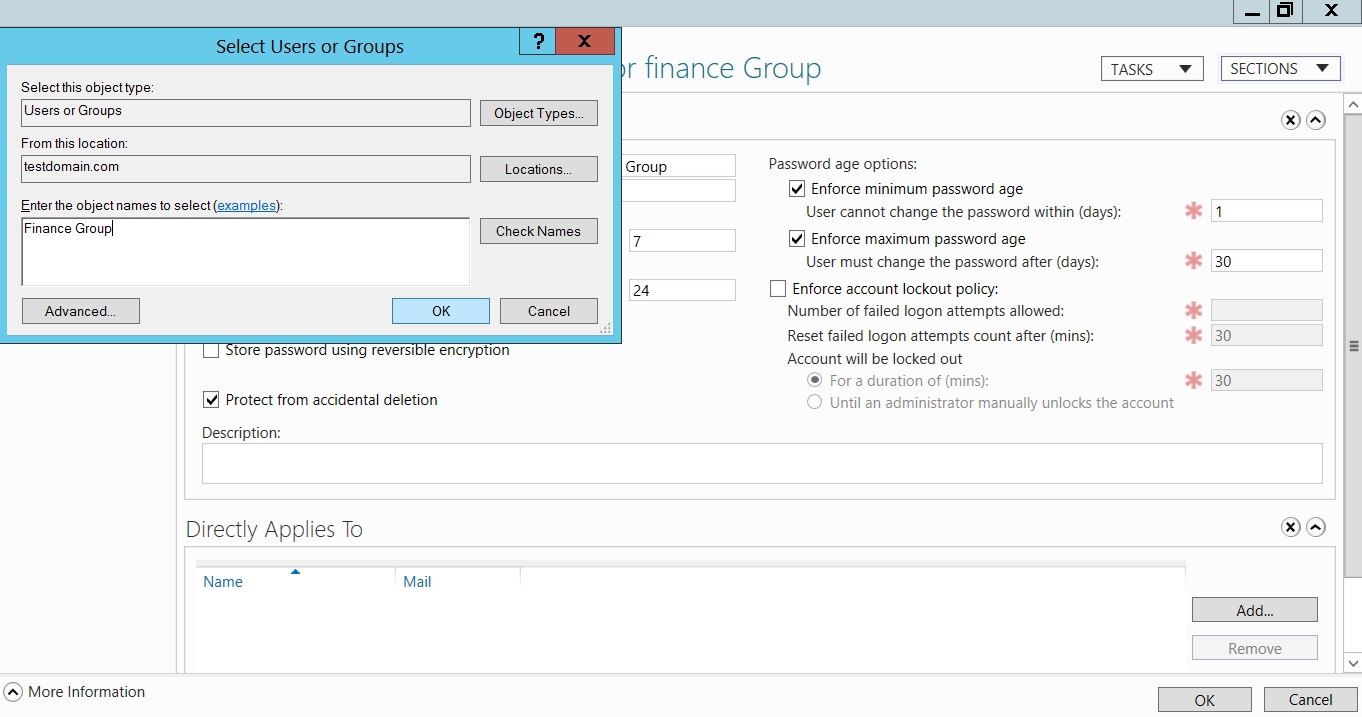
Task: Click the Object Types button
Action: point(538,113)
